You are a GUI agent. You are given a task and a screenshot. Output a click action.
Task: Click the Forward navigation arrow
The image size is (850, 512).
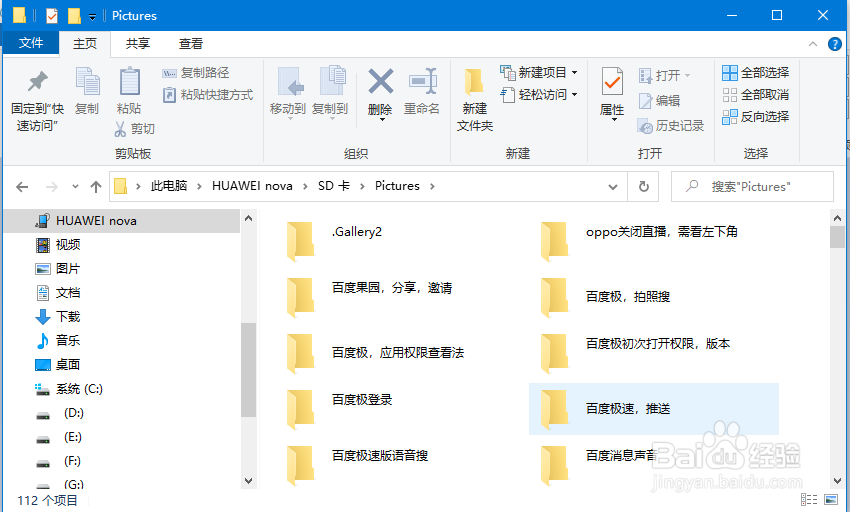coord(51,187)
